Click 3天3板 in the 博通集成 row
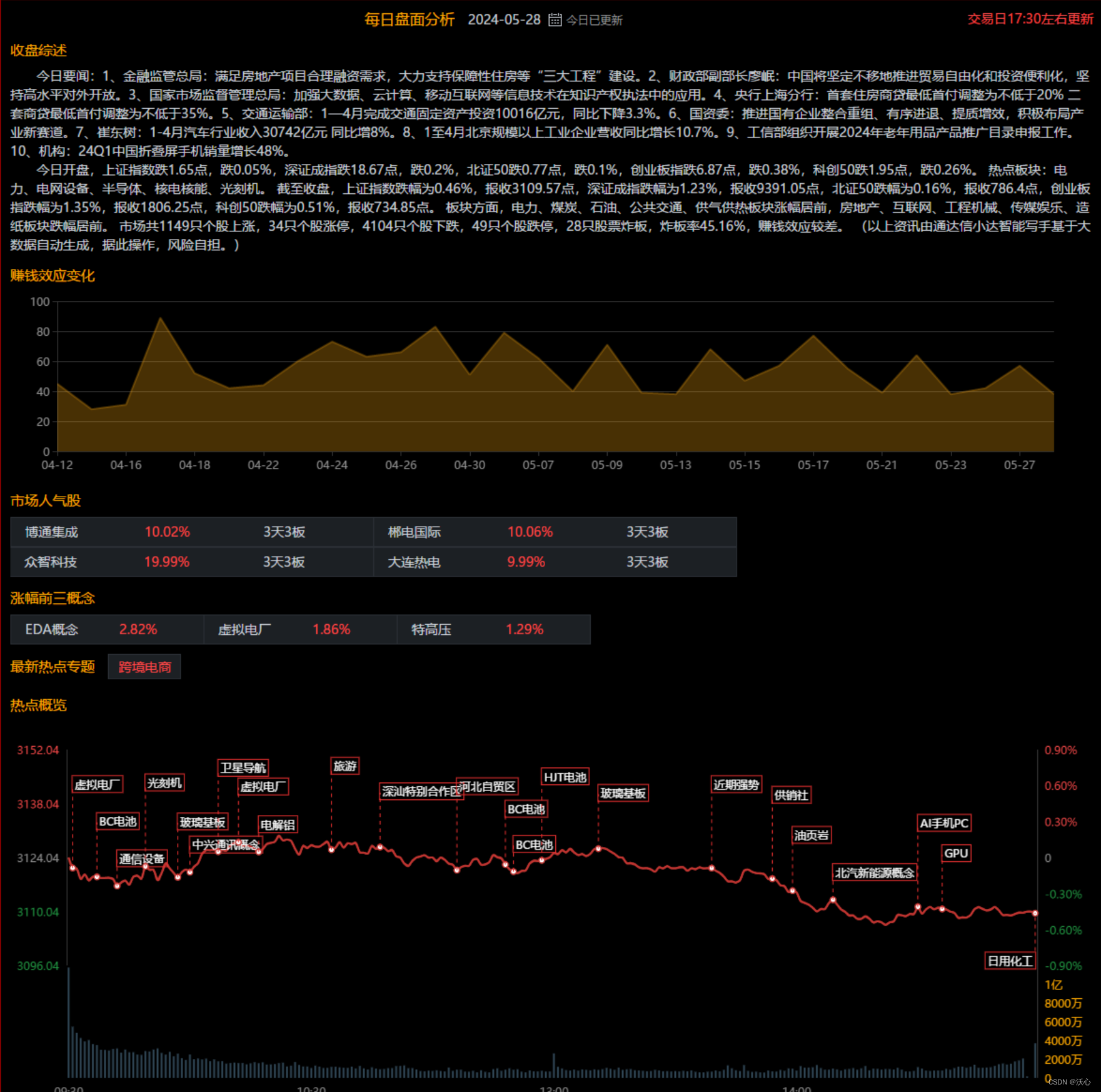The width and height of the screenshot is (1101, 1092). 284,532
